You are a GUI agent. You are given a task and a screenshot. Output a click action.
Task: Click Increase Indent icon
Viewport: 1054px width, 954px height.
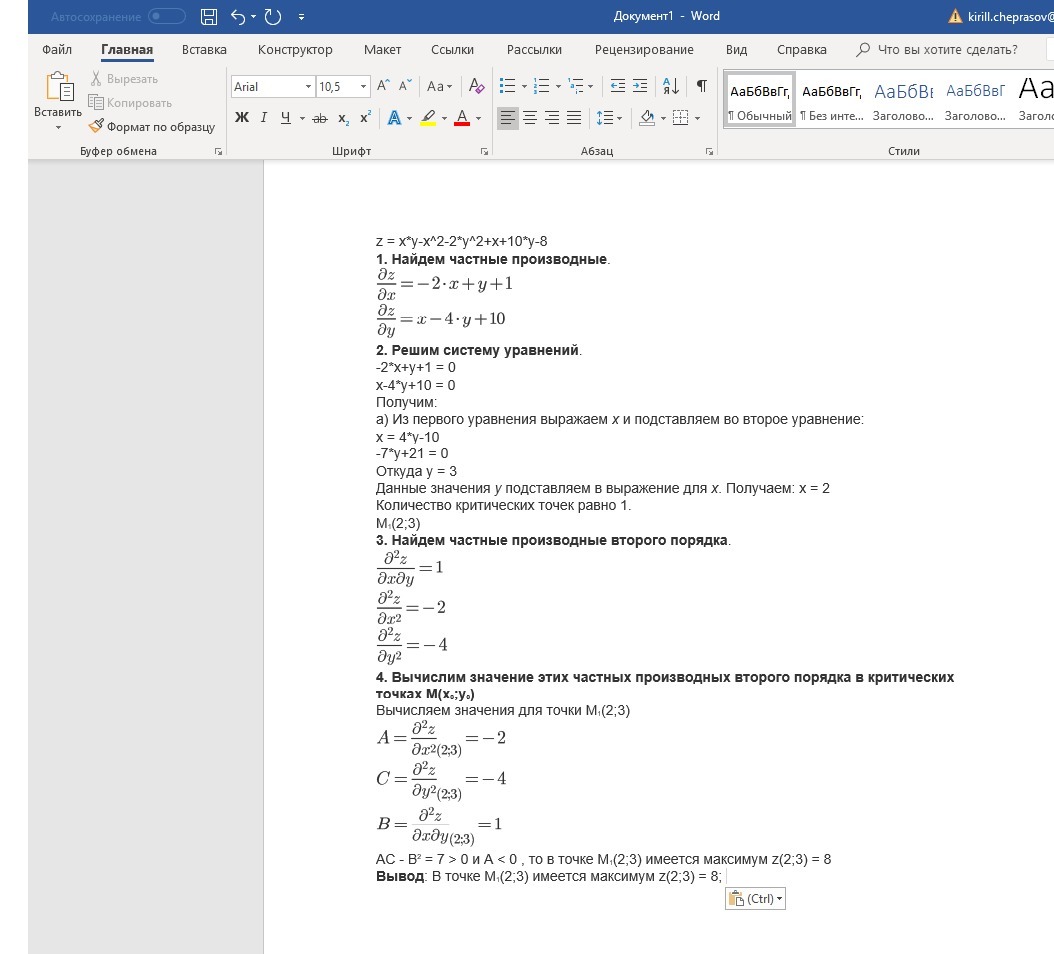tap(640, 86)
